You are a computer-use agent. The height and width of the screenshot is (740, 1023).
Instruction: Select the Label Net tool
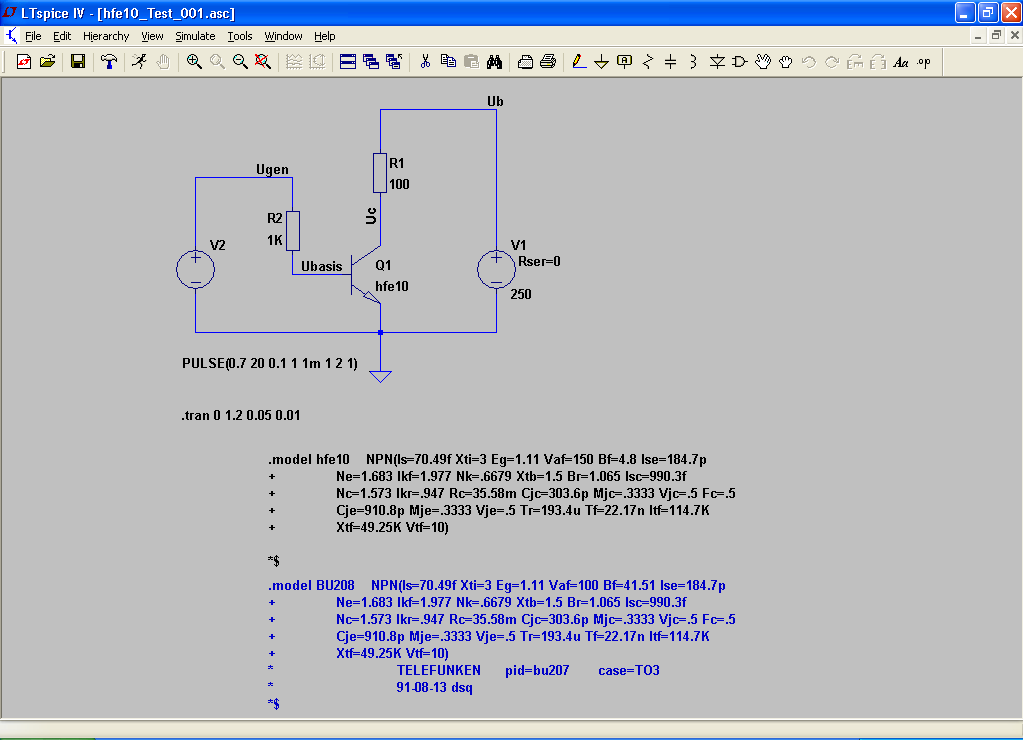(x=624, y=62)
